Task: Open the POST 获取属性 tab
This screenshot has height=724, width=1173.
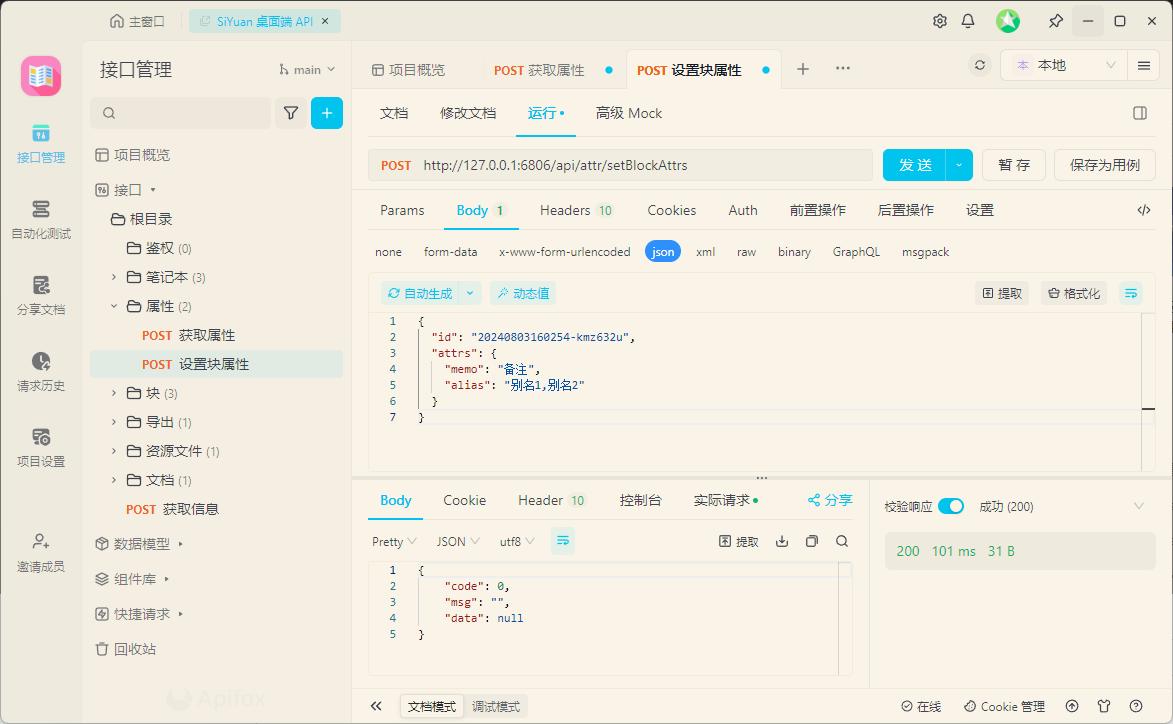Action: coord(539,70)
